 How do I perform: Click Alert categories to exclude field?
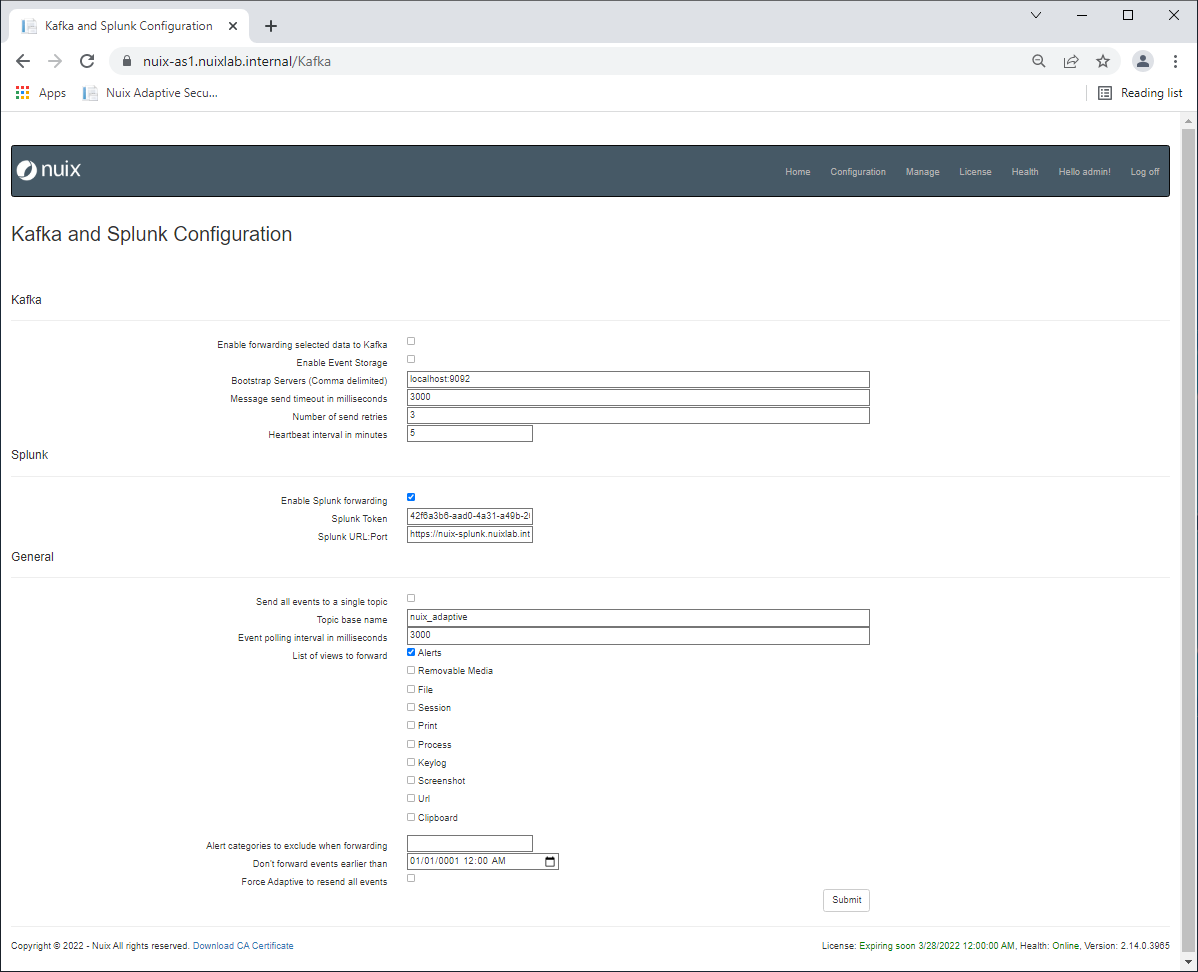tap(470, 844)
